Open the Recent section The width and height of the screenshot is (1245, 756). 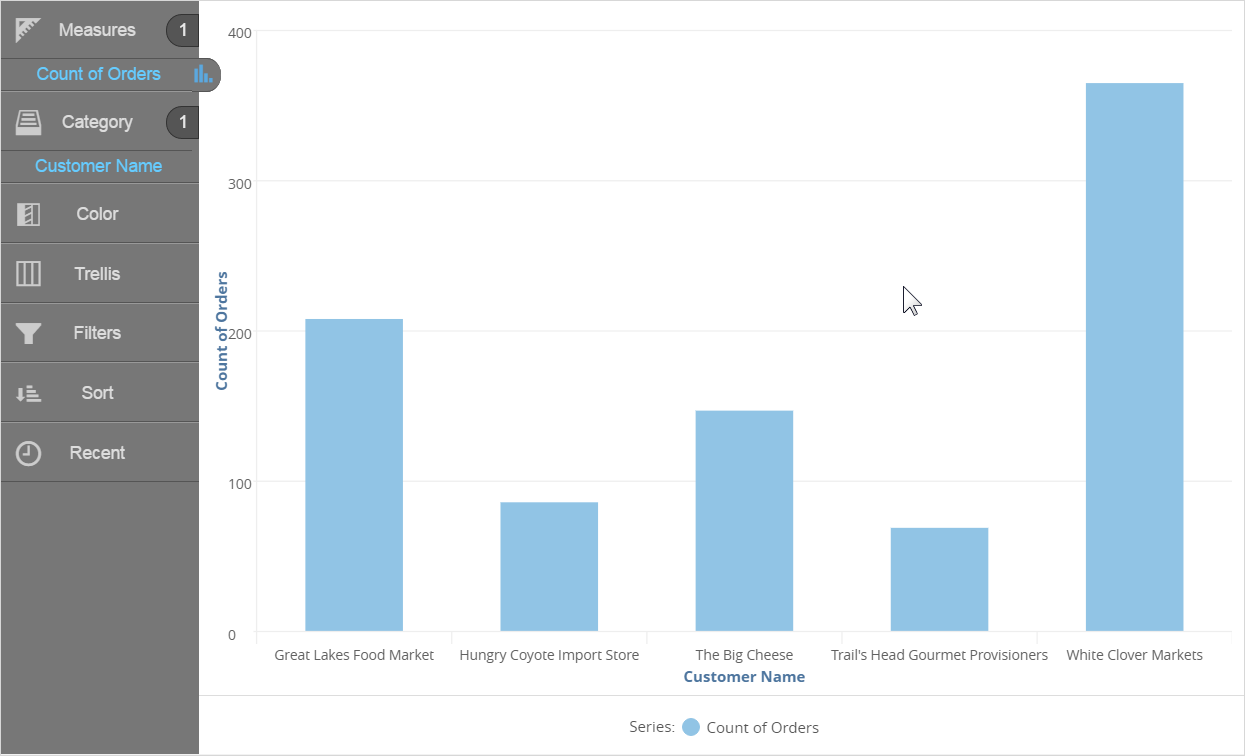tap(97, 453)
